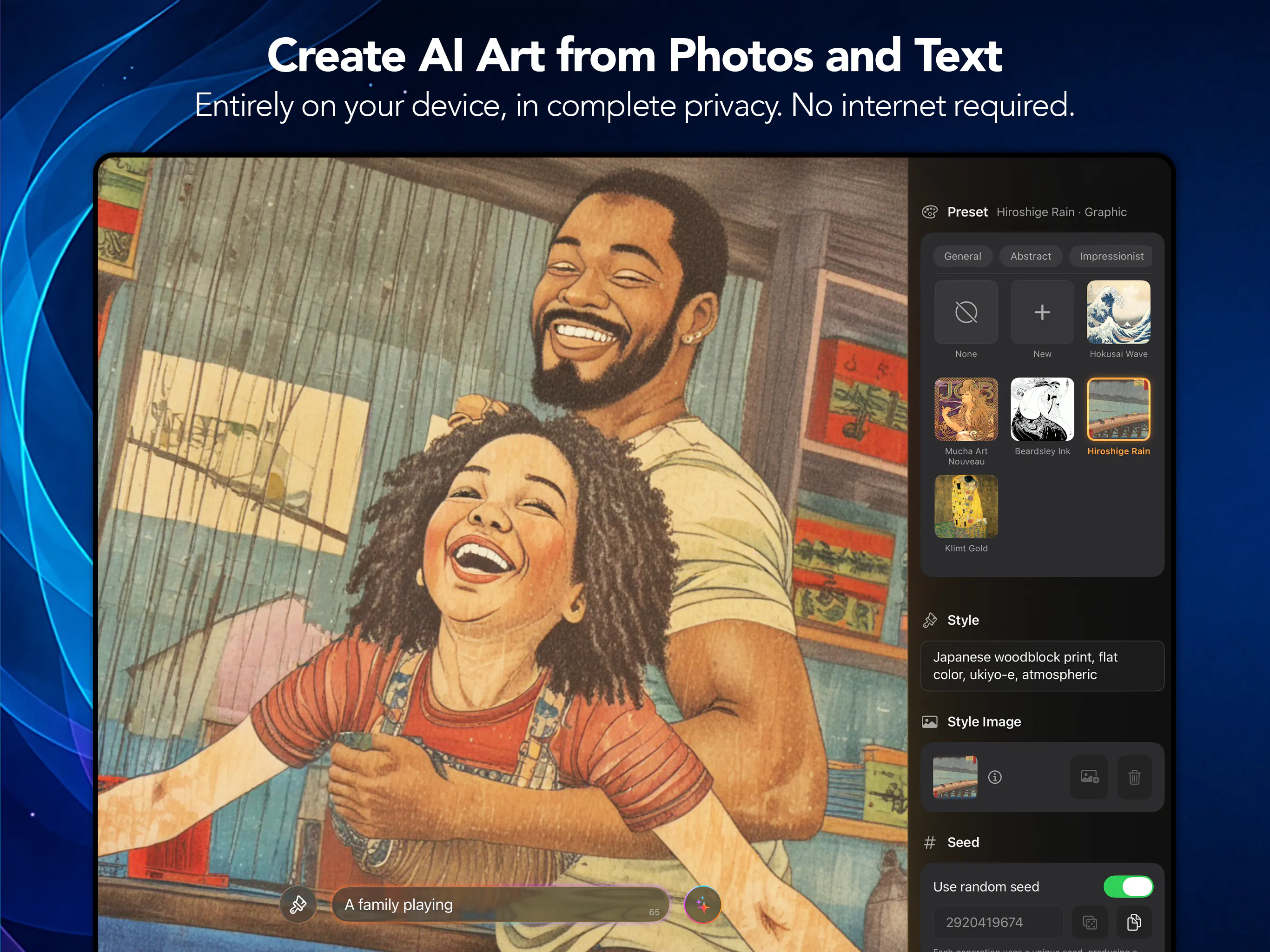Screen dimensions: 1270x952
Task: Click the 'Use random seed' label
Action: 986,886
